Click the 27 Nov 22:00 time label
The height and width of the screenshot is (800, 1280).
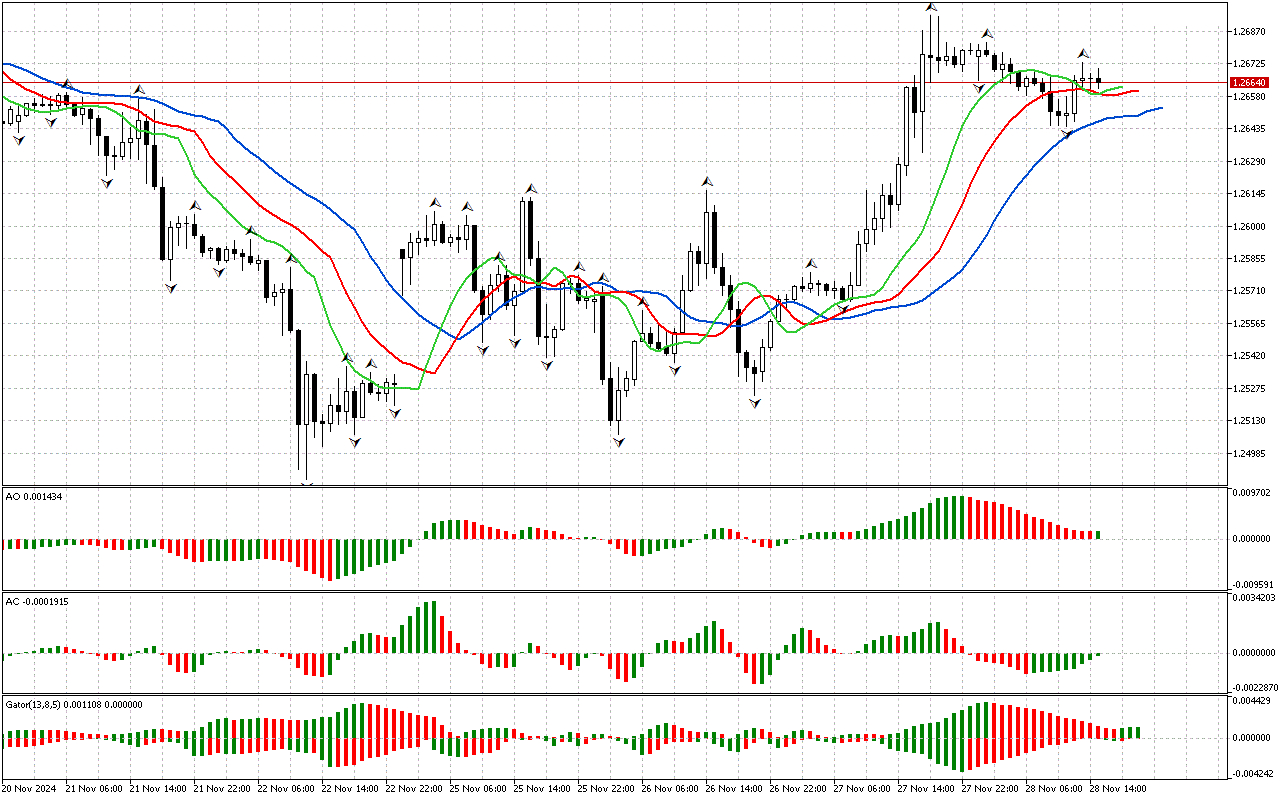[990, 788]
